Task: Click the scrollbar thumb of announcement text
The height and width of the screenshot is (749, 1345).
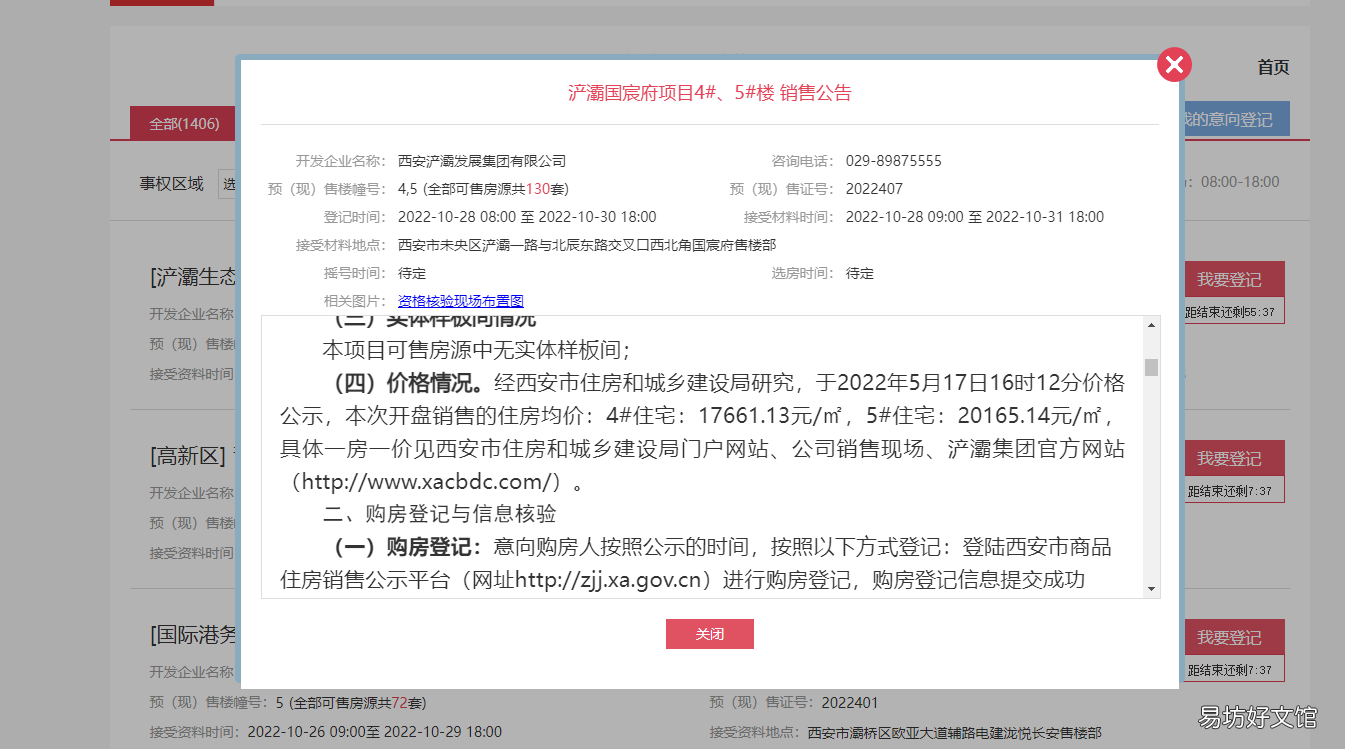Action: pos(1151,367)
